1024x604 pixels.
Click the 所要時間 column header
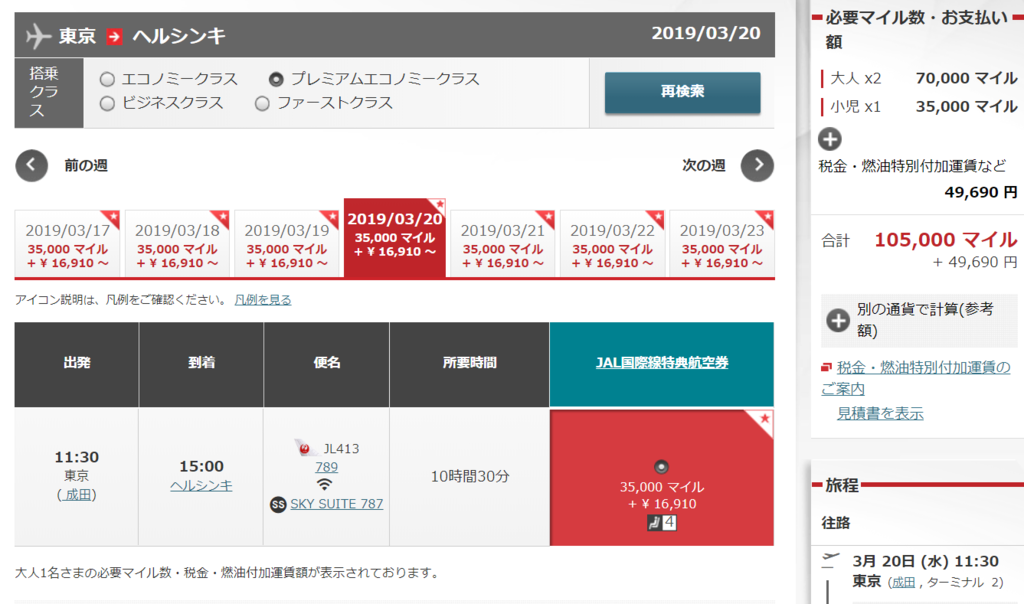tap(470, 364)
